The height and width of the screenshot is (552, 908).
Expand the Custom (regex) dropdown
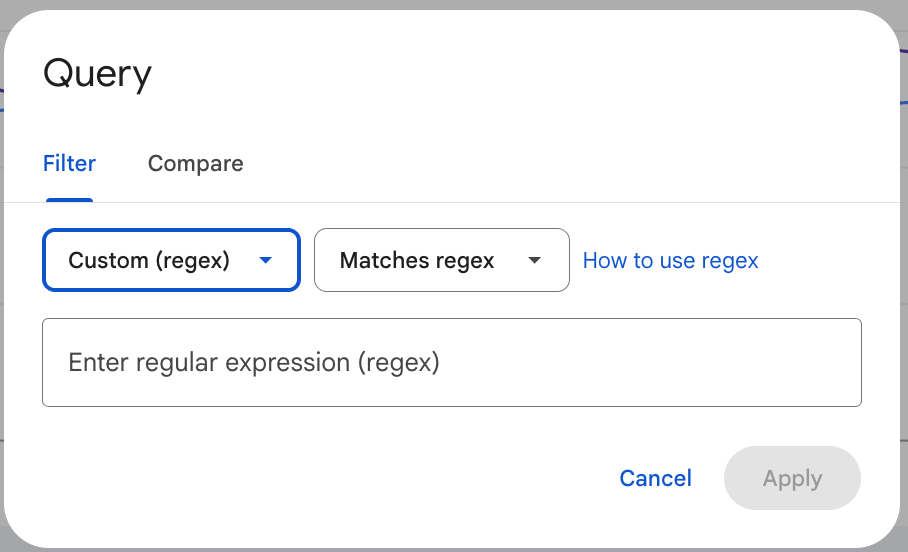pyautogui.click(x=171, y=261)
